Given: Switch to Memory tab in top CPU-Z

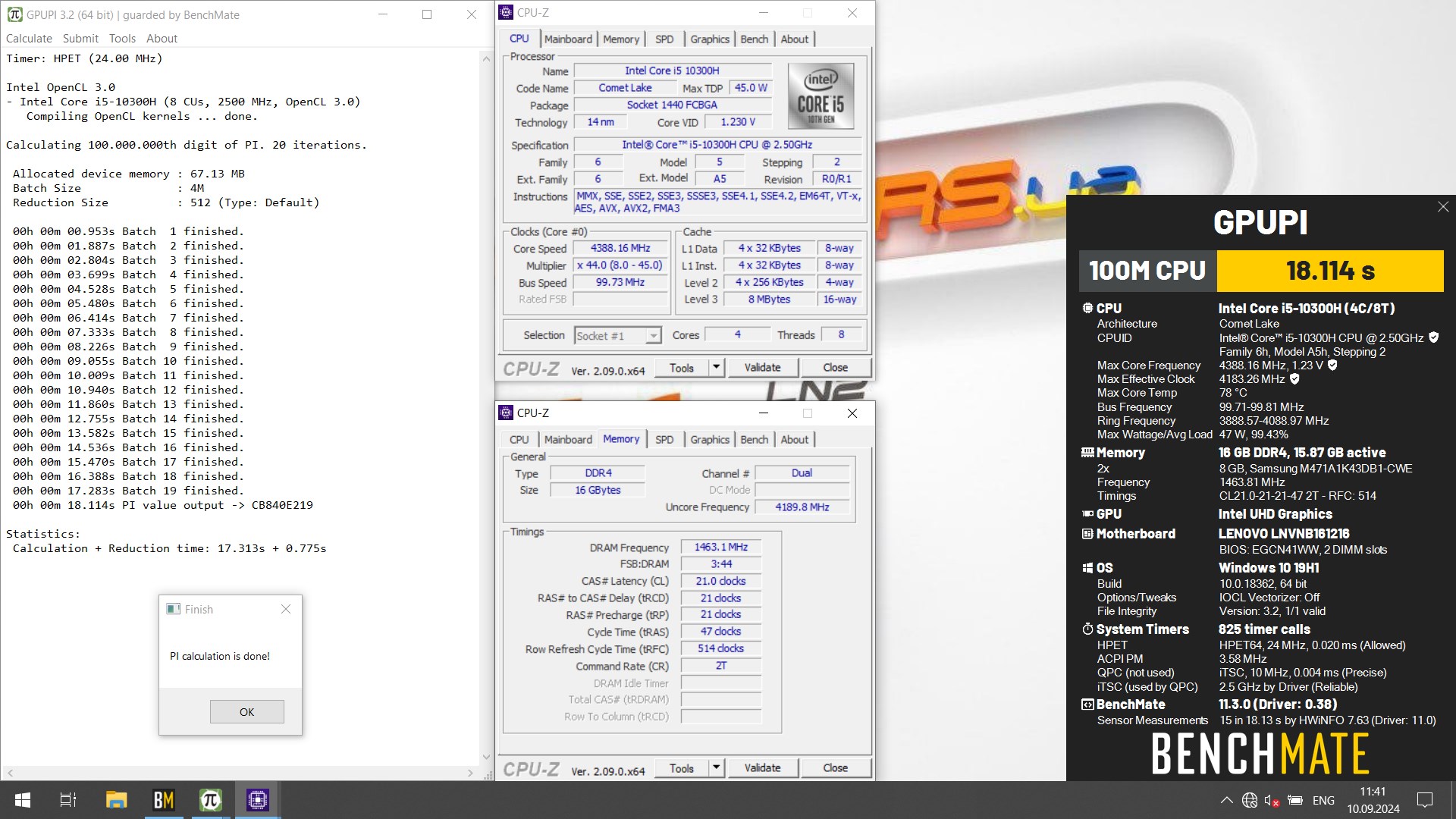Looking at the screenshot, I should (x=621, y=39).
